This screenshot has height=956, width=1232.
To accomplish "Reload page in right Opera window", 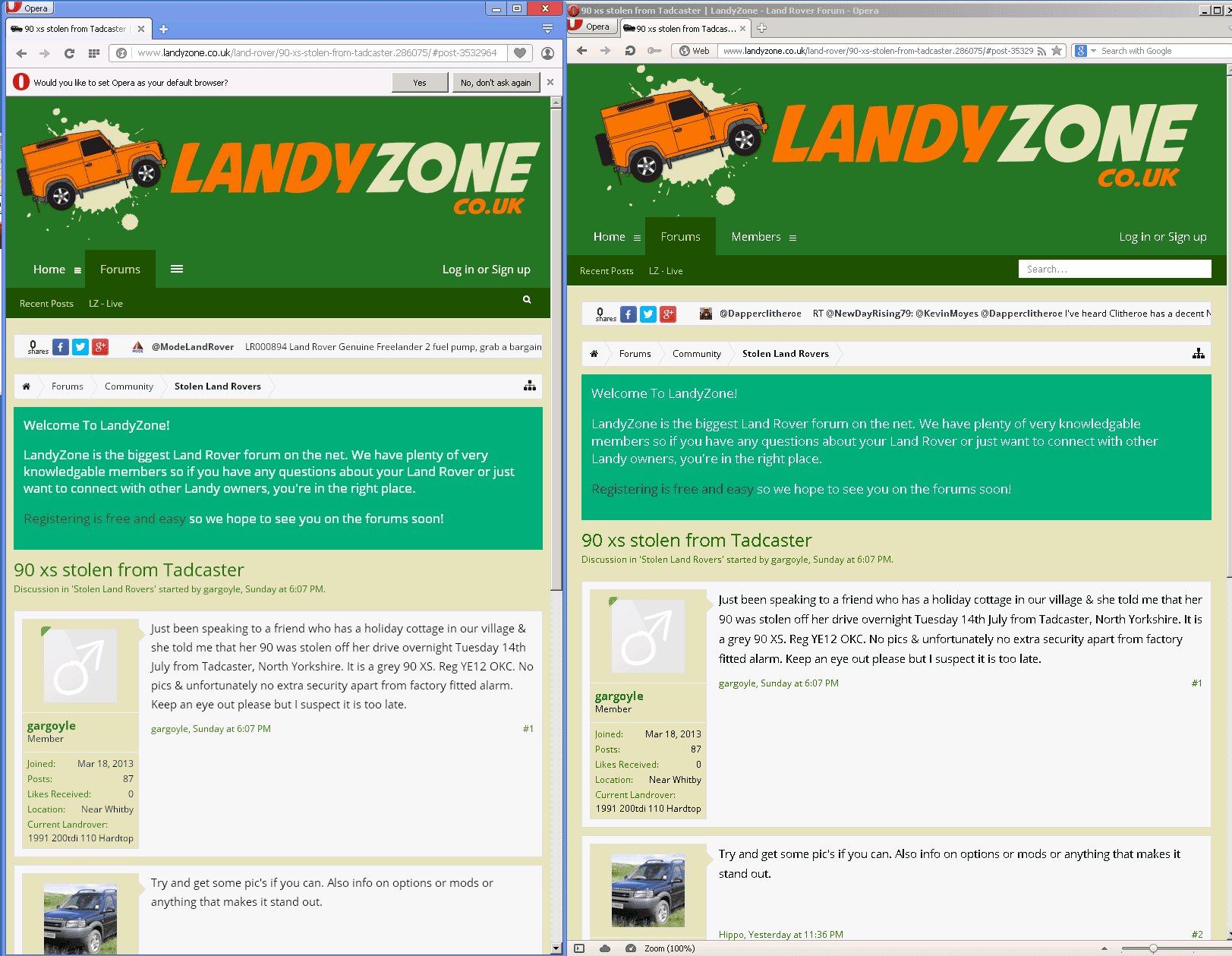I will 629,51.
